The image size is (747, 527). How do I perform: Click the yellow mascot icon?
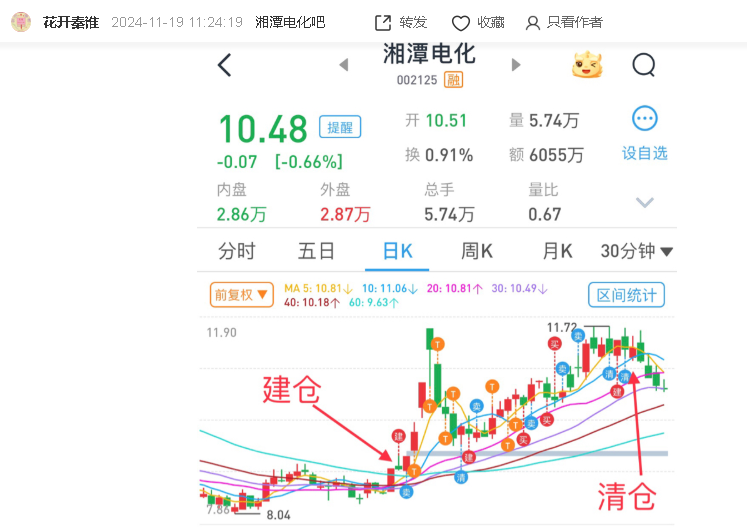pos(587,65)
